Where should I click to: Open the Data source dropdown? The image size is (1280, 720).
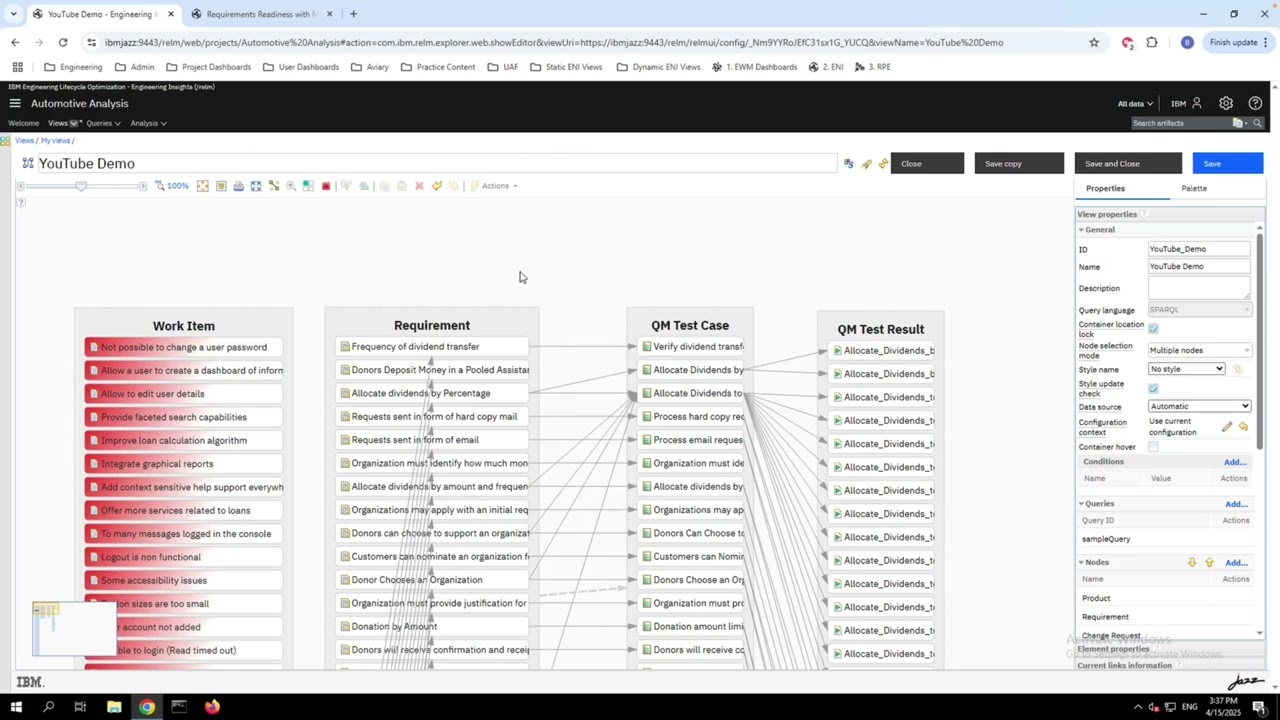tap(1199, 407)
